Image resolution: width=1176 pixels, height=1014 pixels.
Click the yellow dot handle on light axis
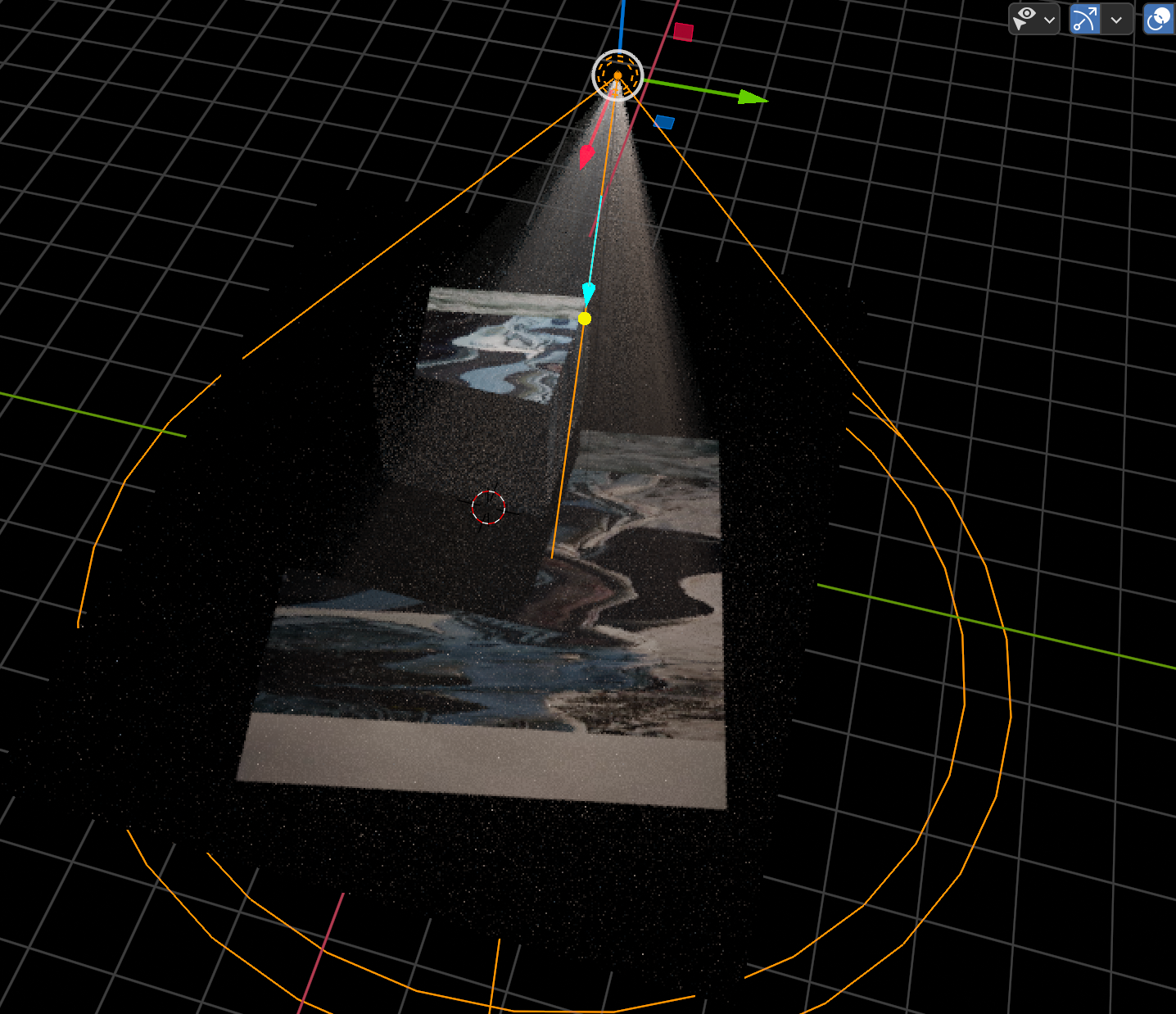[x=584, y=318]
